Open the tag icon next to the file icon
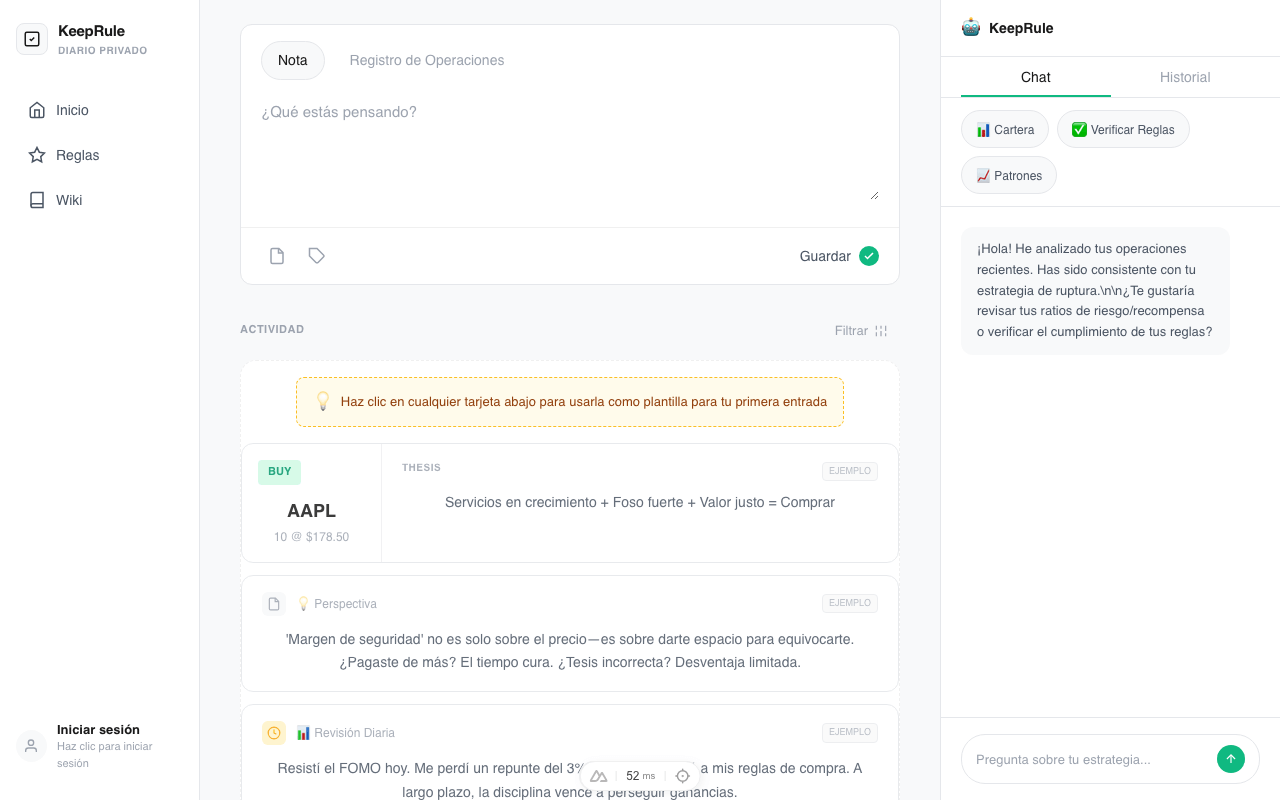Image resolution: width=1280 pixels, height=800 pixels. 316,256
